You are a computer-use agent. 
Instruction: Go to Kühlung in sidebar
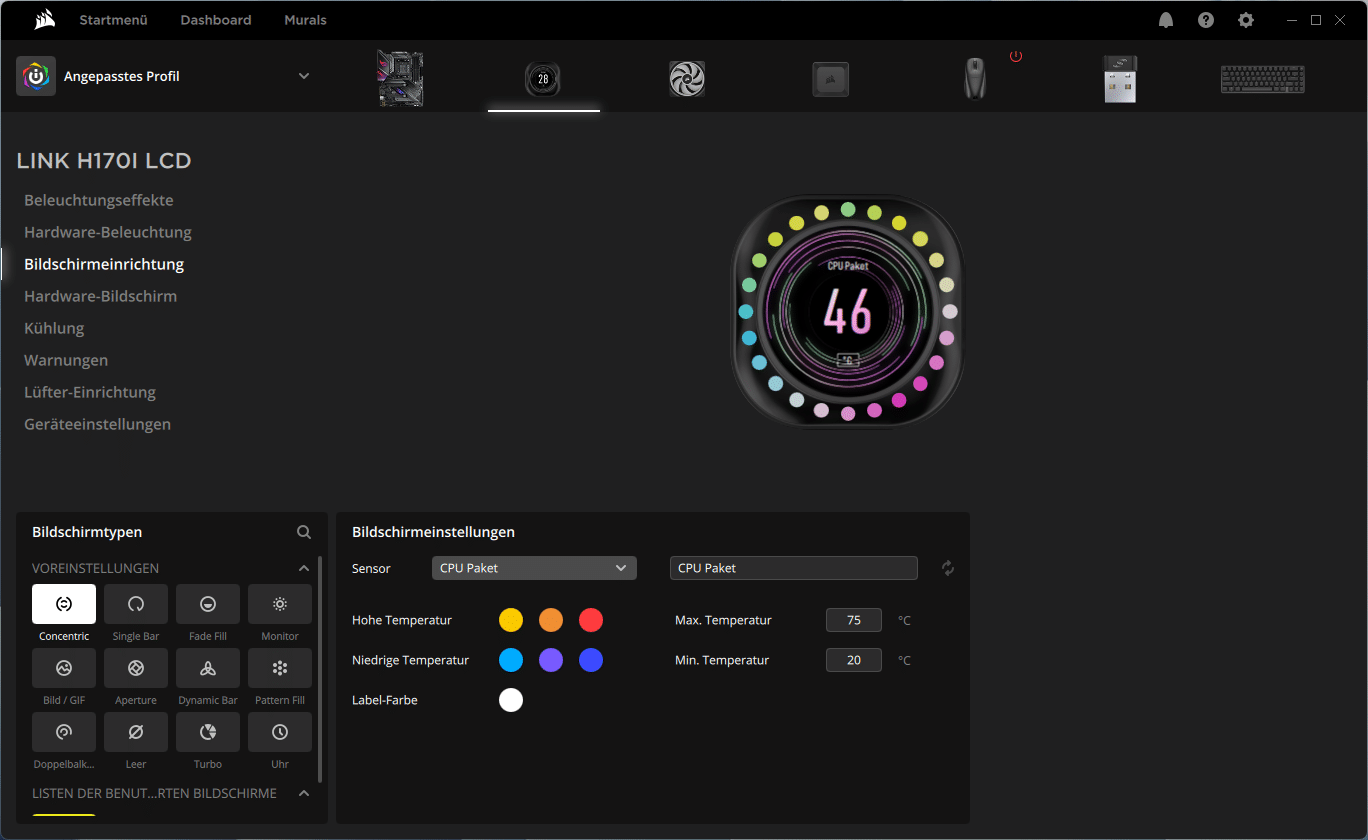54,328
